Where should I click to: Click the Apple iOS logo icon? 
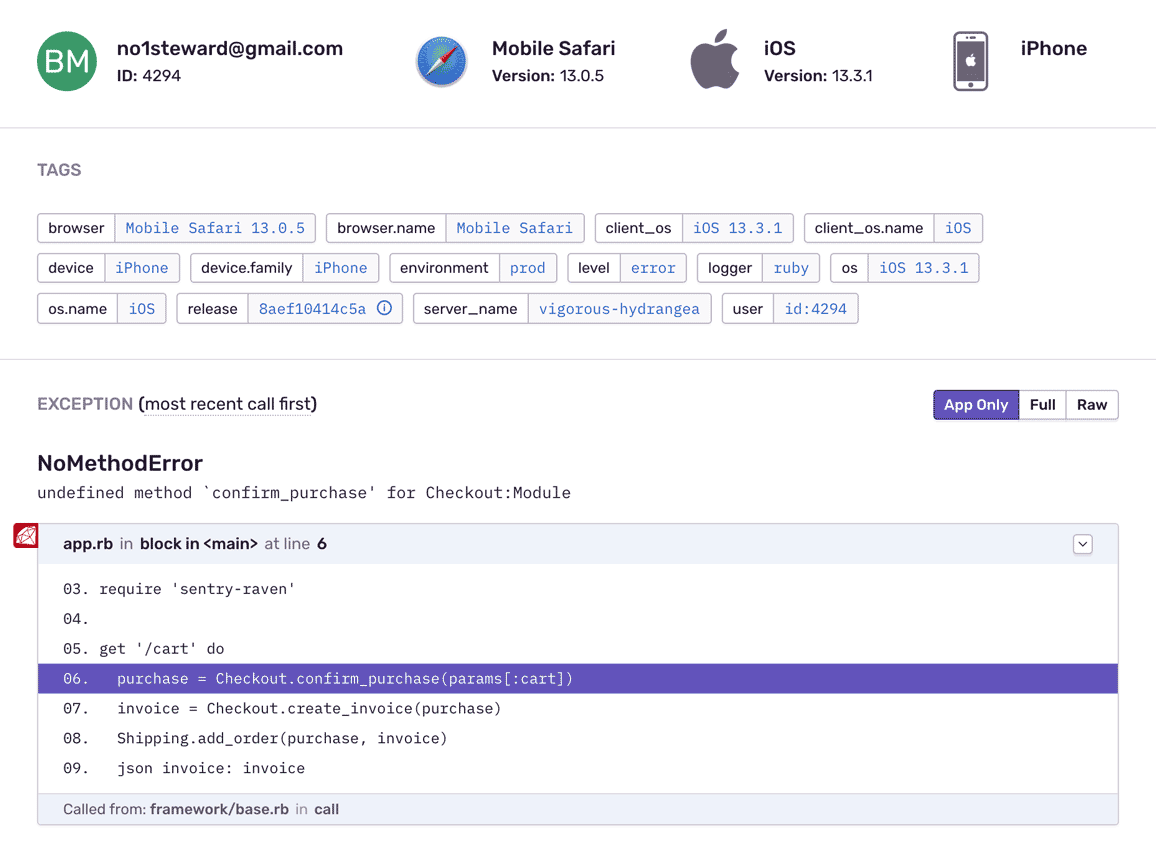point(715,61)
